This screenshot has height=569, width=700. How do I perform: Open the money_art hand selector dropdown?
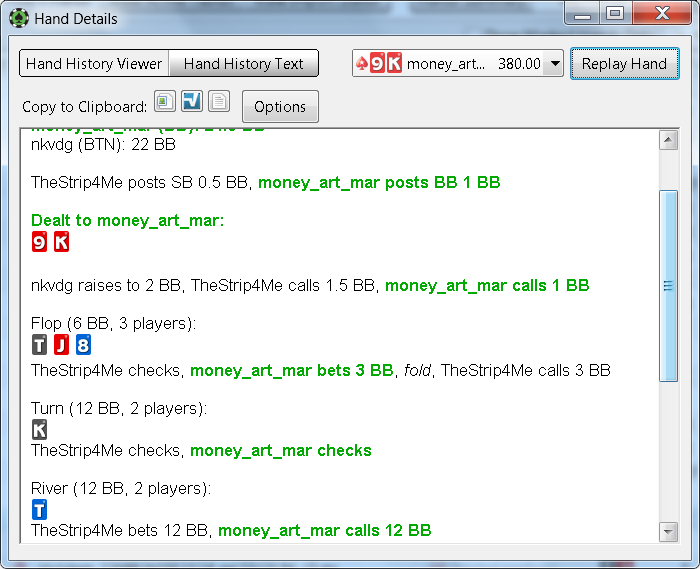(x=458, y=63)
